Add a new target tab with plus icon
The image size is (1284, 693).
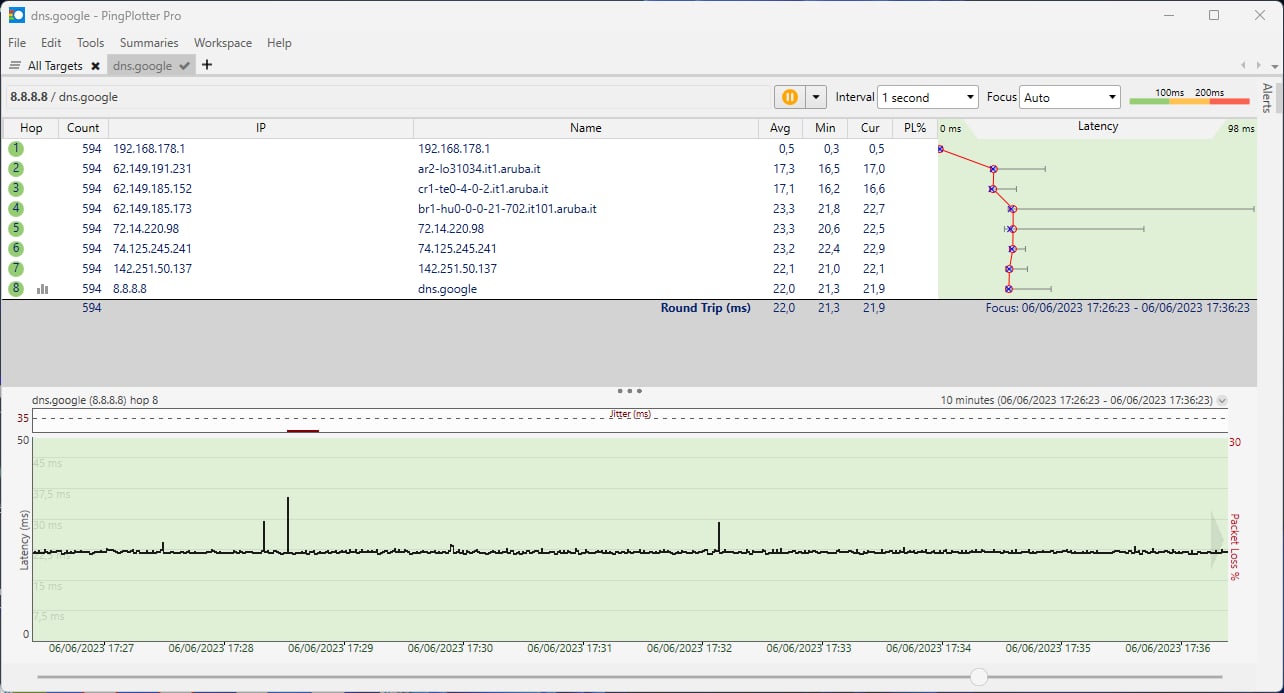click(x=207, y=65)
